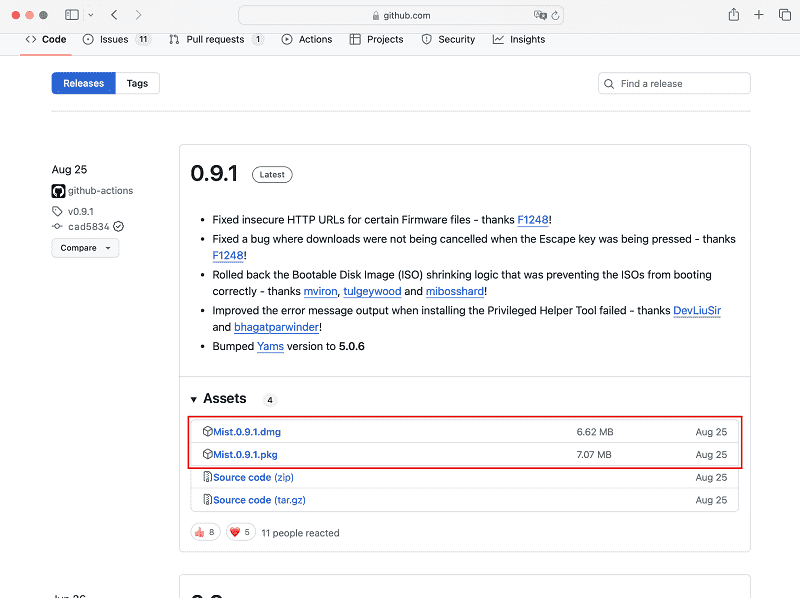Viewport: 800px width, 598px height.
Task: Click the thumbs up reaction button
Action: (205, 533)
